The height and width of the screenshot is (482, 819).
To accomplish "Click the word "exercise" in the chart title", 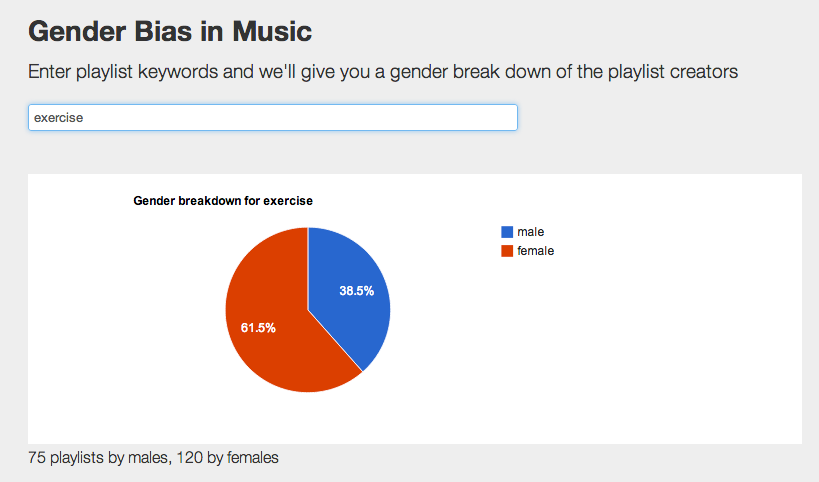I will [x=288, y=201].
